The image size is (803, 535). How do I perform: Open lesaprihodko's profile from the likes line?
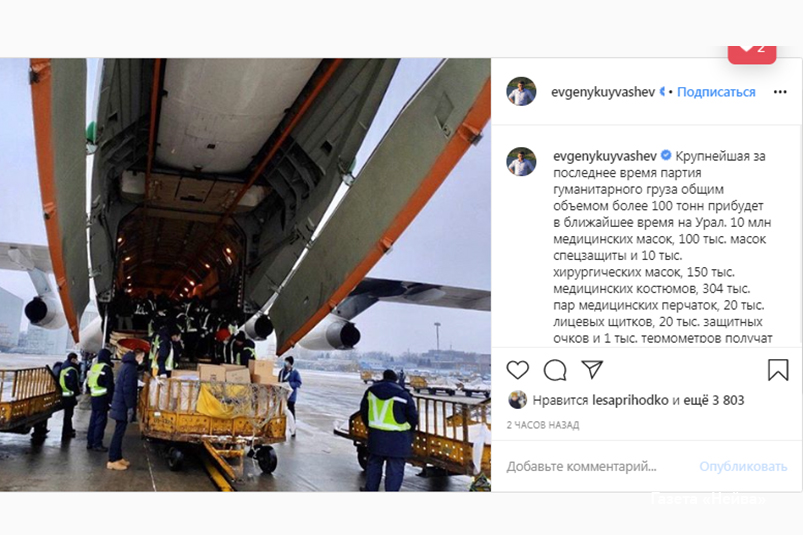[630, 400]
